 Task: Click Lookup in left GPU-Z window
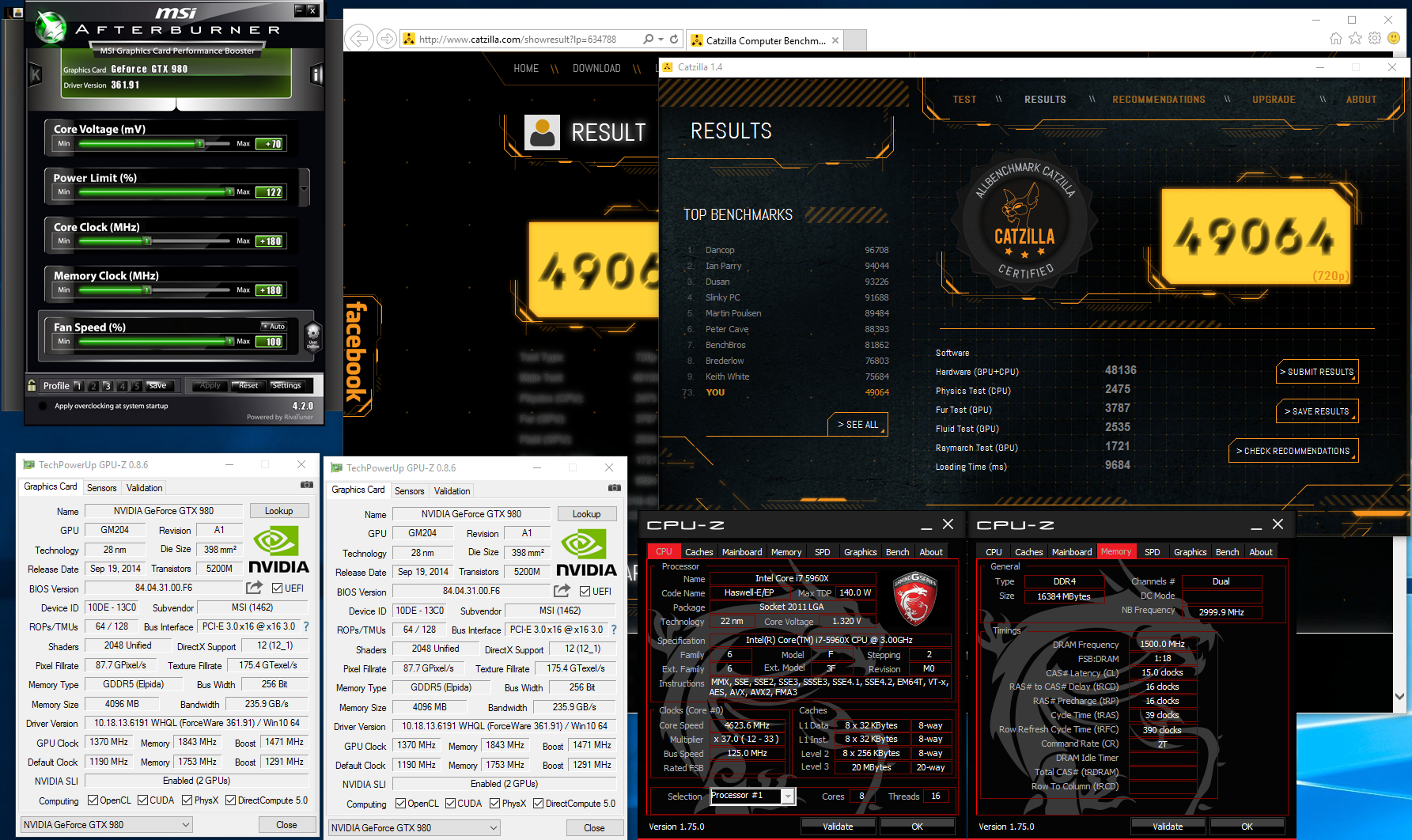pyautogui.click(x=278, y=511)
